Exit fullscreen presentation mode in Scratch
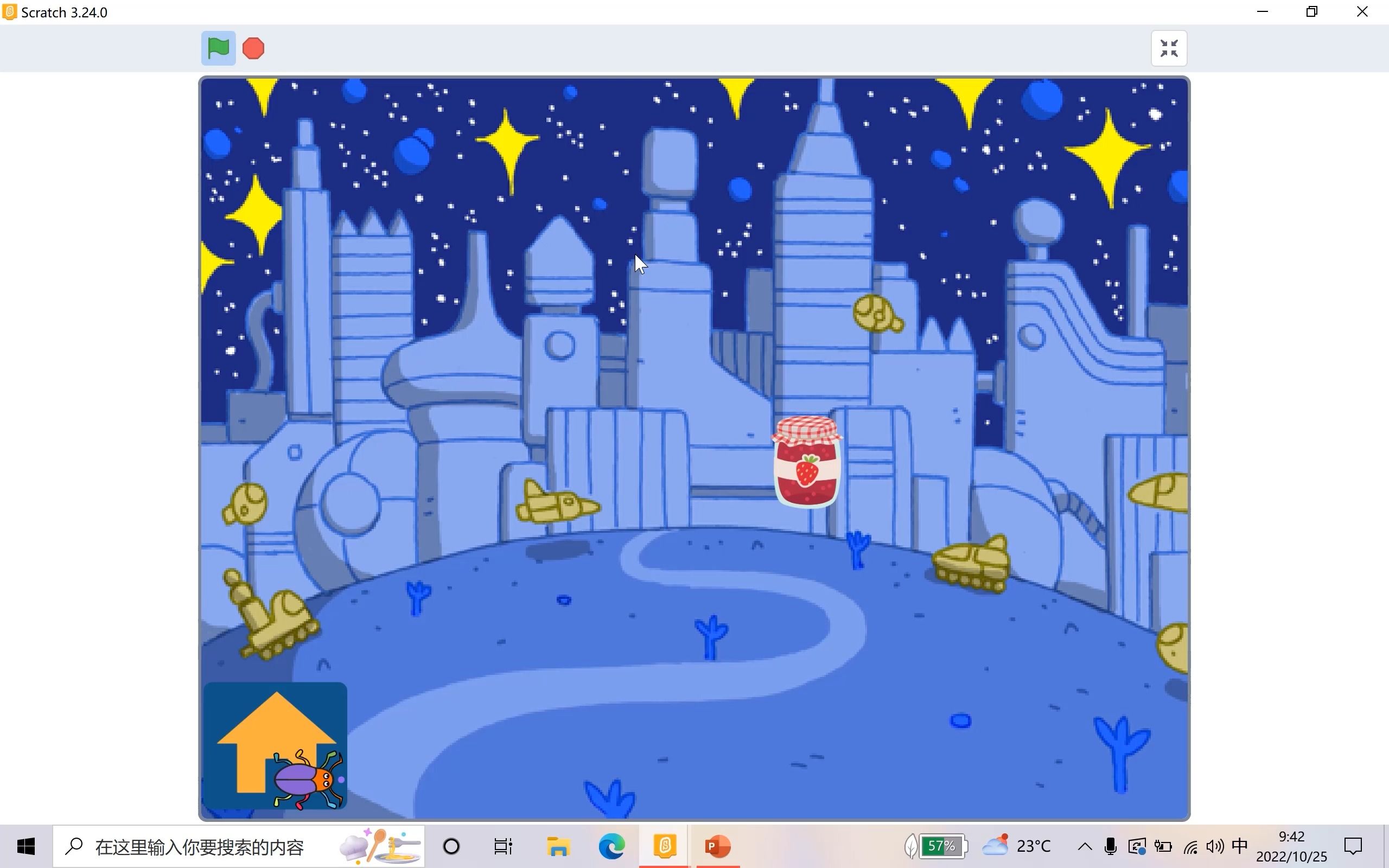Viewport: 1389px width, 868px height. coord(1169,48)
